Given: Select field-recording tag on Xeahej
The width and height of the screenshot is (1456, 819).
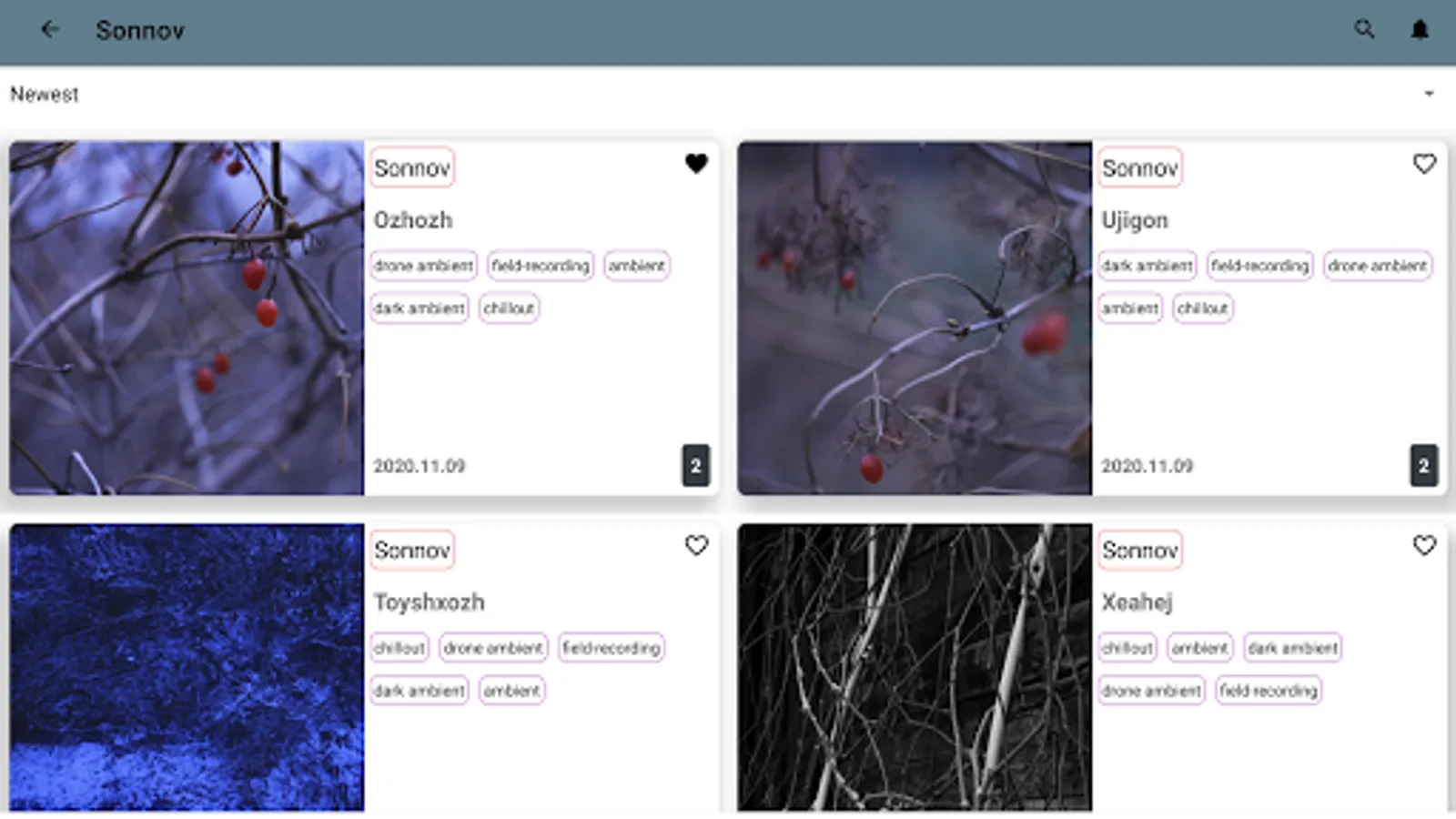Looking at the screenshot, I should (1269, 691).
